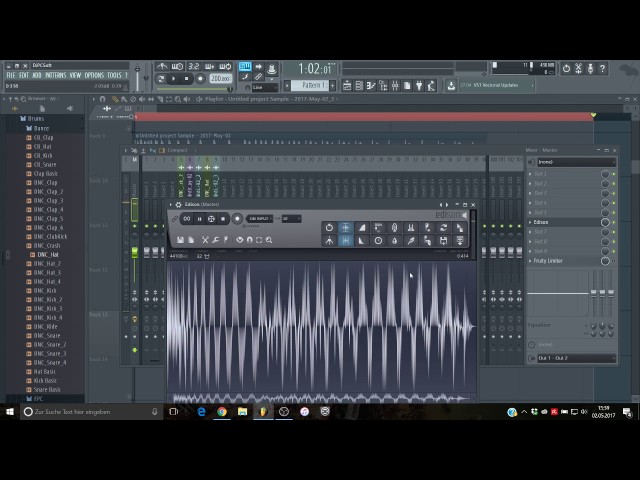Toggle the metronome button
Viewport: 640px width, 480px height.
pos(162,66)
